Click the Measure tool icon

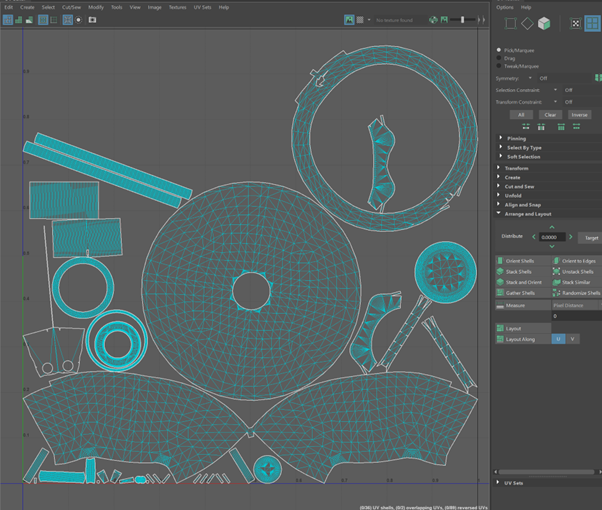tap(501, 305)
